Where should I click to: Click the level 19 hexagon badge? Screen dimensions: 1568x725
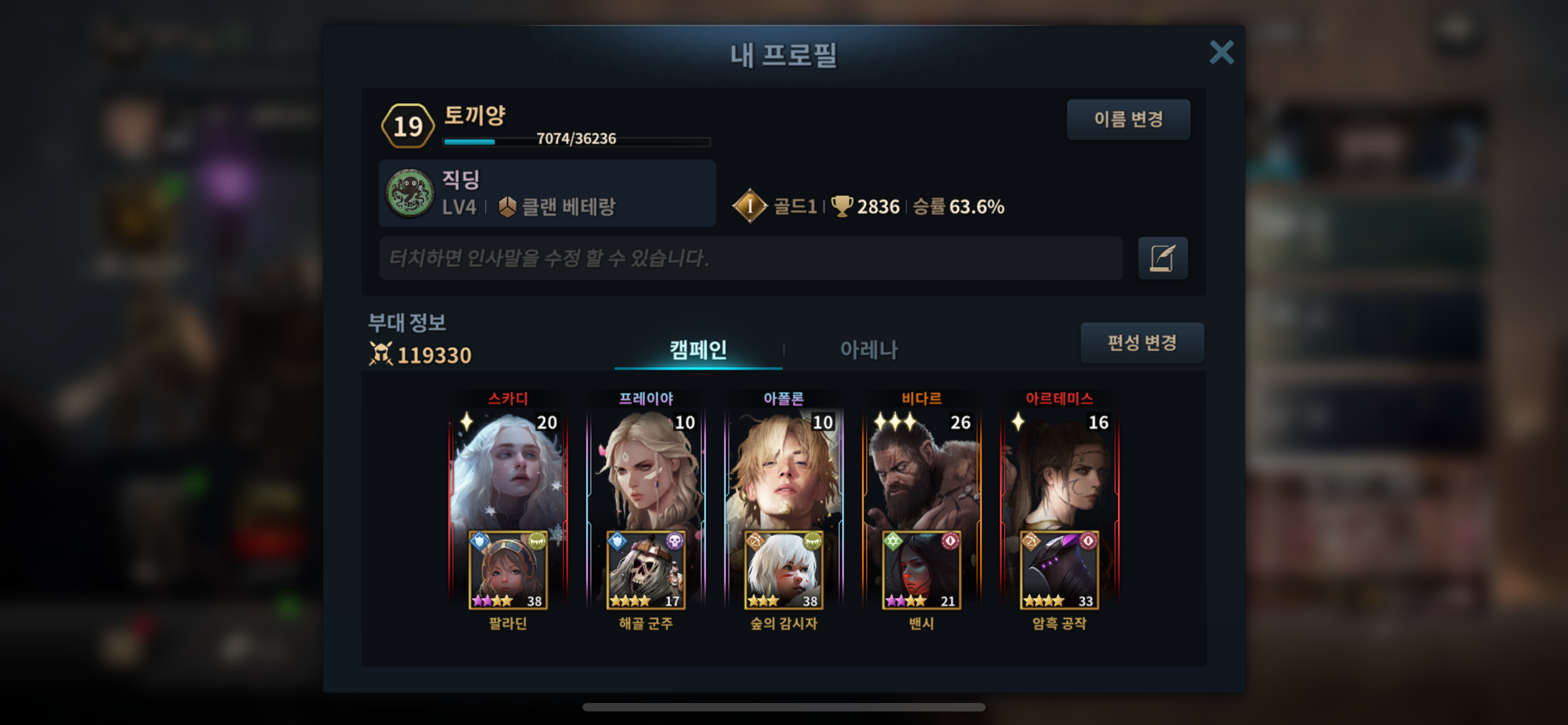[x=408, y=126]
